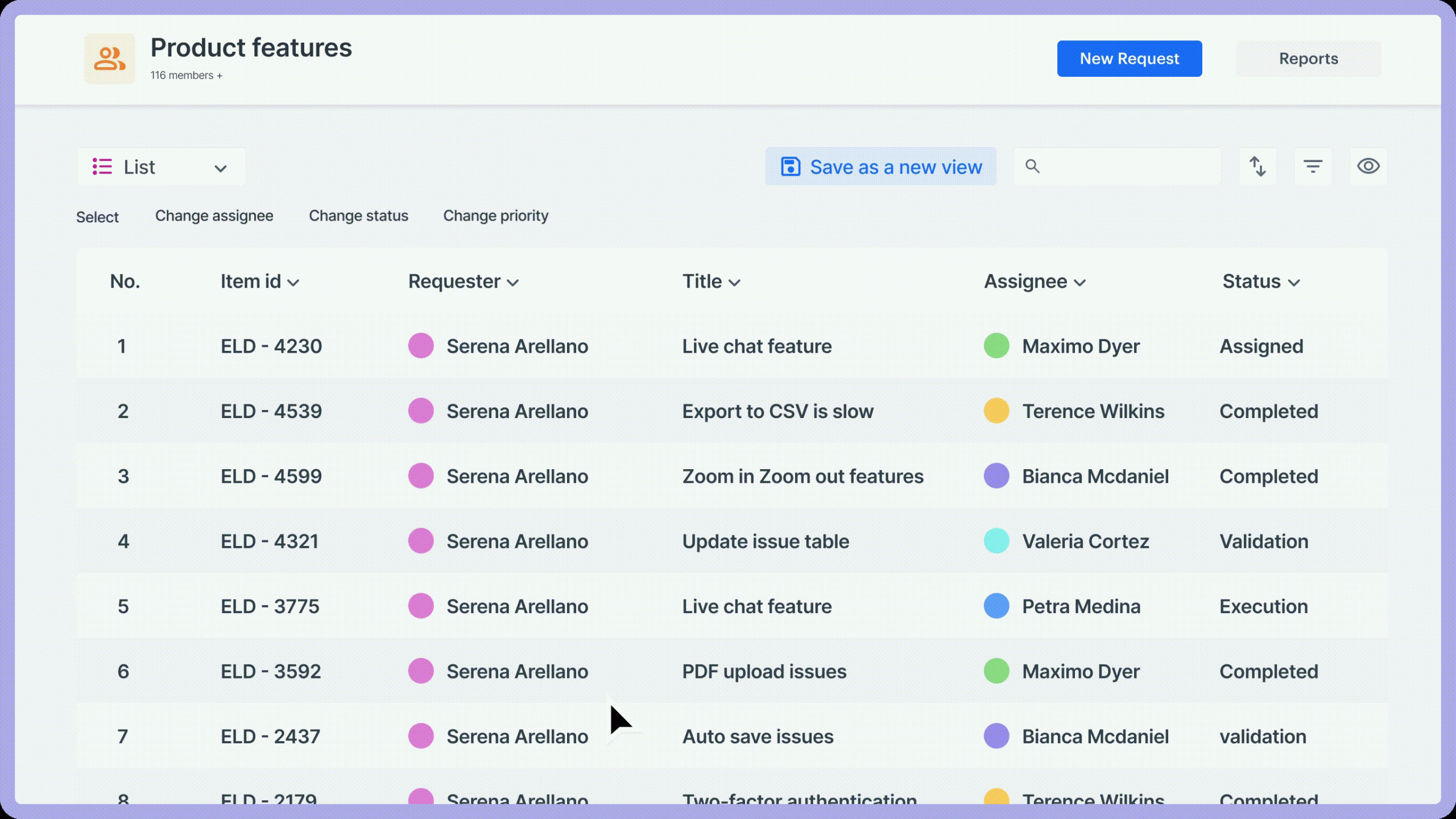Click the pink List view icon
The width and height of the screenshot is (1456, 819).
pyautogui.click(x=102, y=167)
